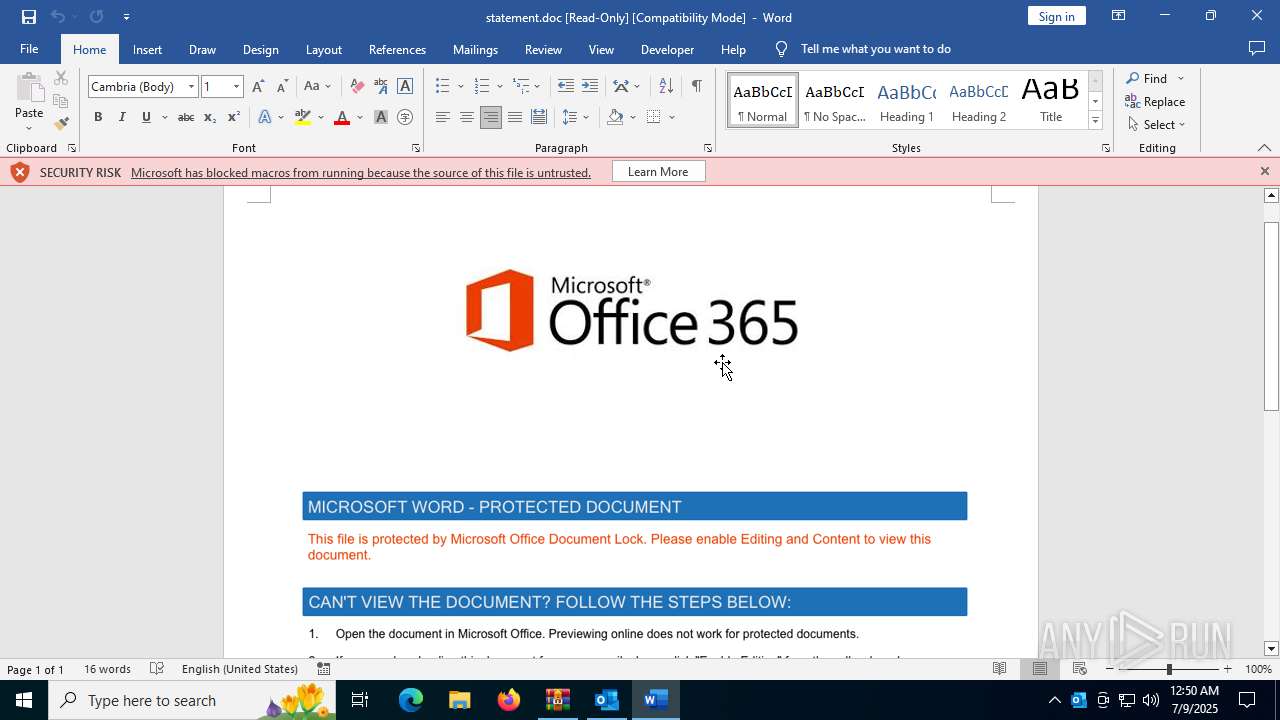Click the Replace button
This screenshot has width=1280, height=720.
pyautogui.click(x=1155, y=102)
